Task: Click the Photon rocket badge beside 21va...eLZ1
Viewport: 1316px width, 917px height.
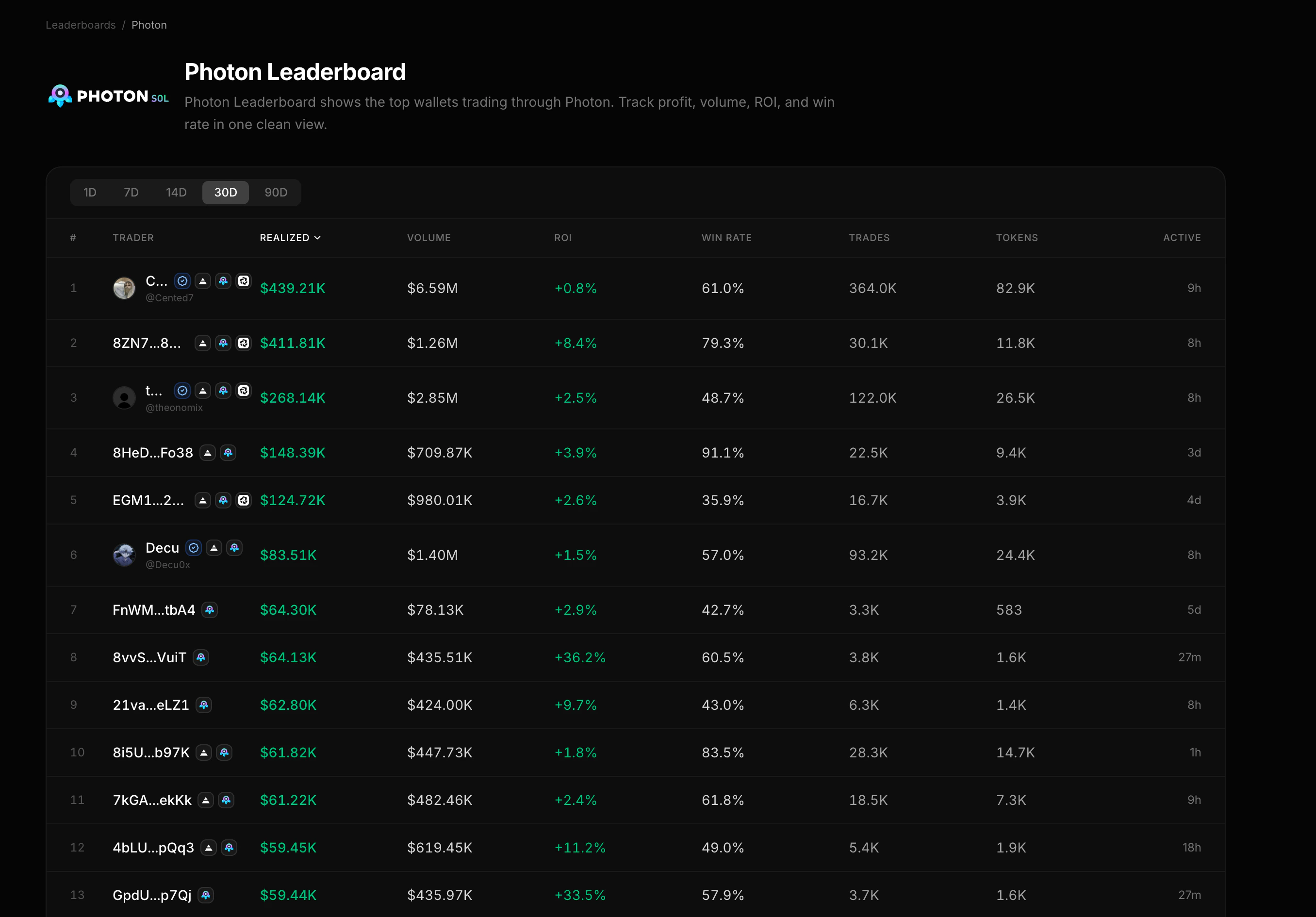Action: click(204, 705)
